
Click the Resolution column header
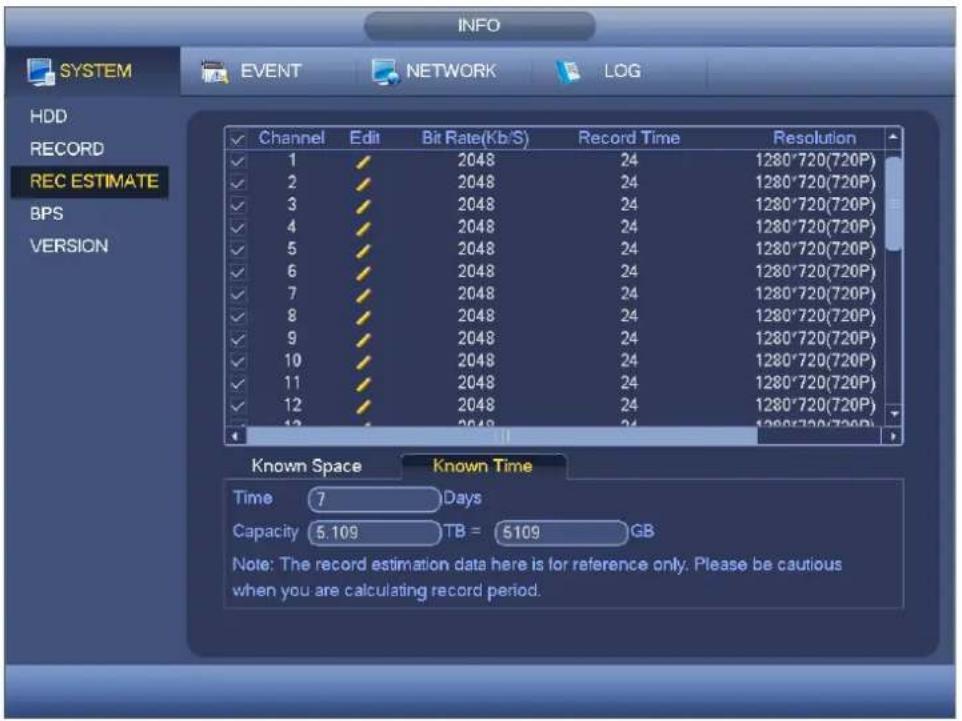(814, 138)
